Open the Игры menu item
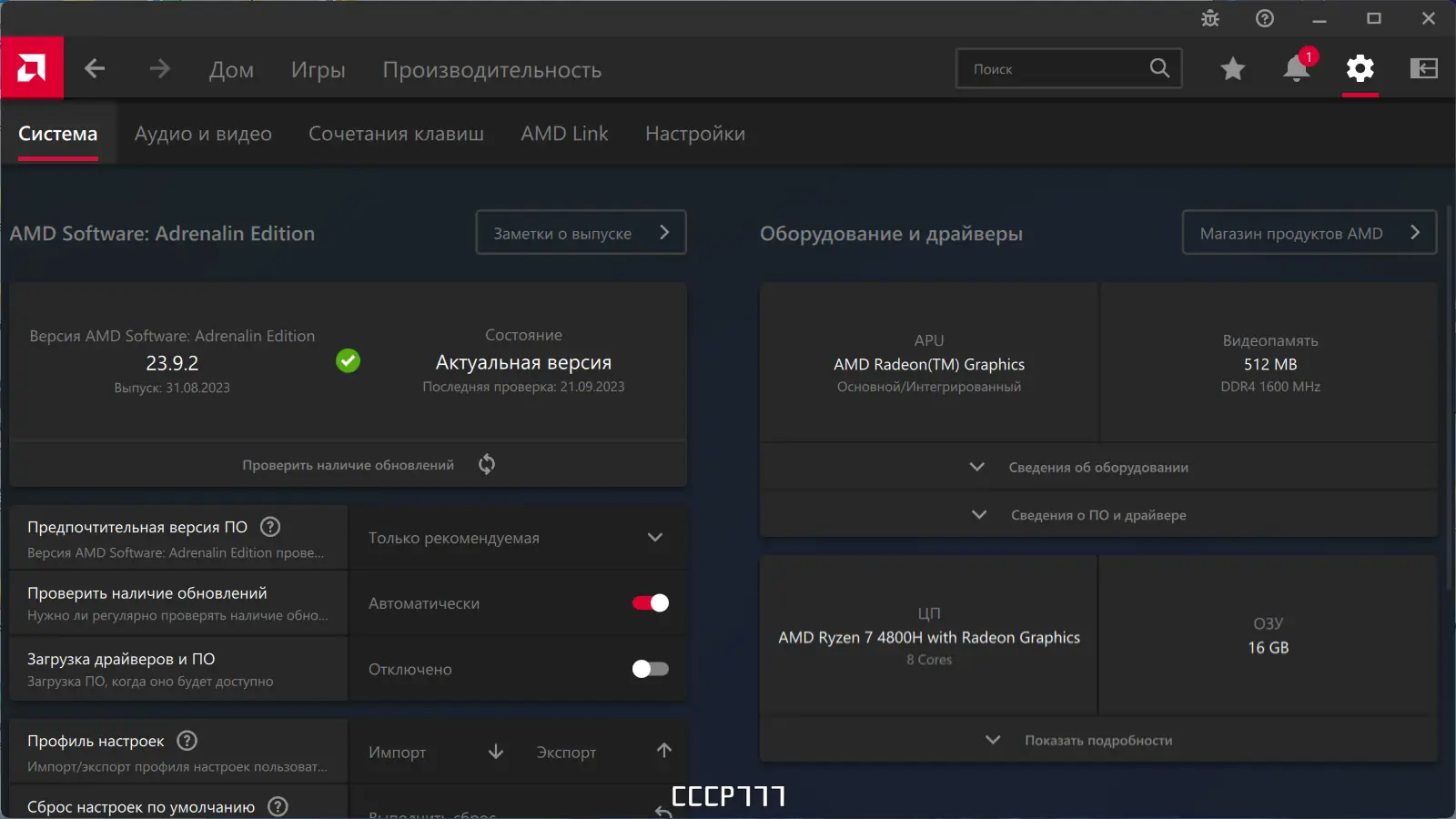The image size is (1456, 819). [318, 69]
